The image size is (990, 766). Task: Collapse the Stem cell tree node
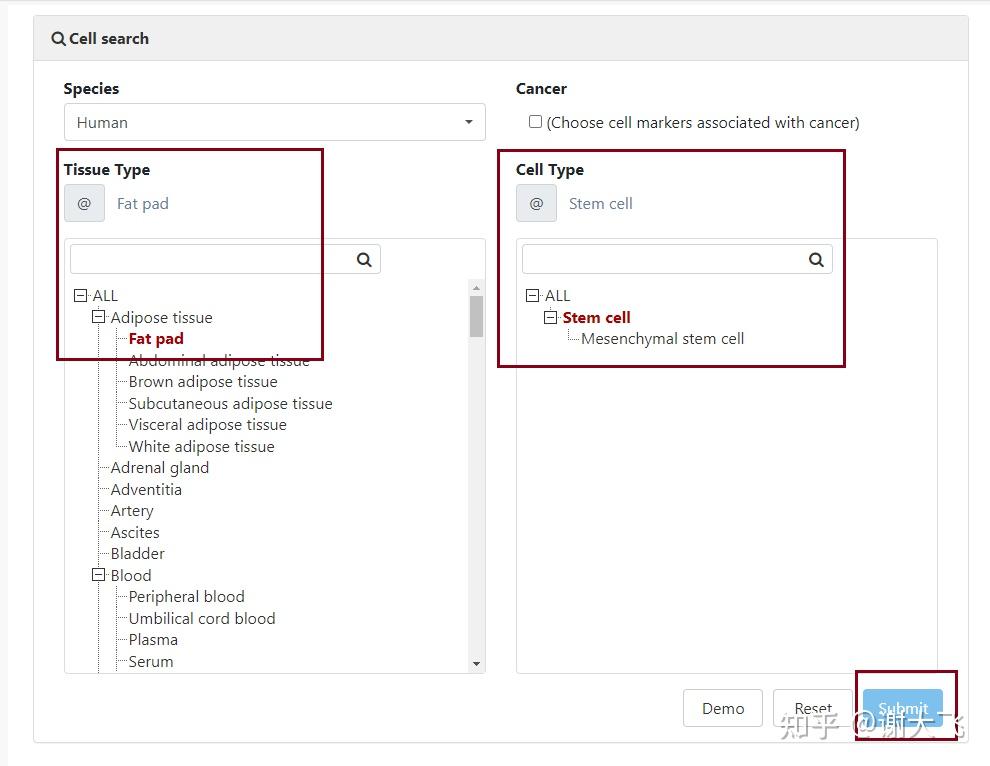point(550,317)
